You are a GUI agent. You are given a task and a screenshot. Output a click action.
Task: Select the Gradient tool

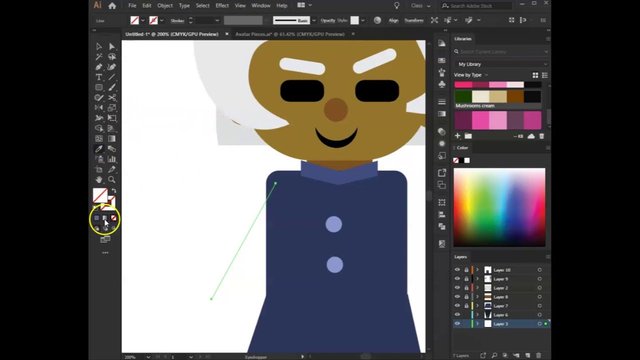click(x=112, y=139)
